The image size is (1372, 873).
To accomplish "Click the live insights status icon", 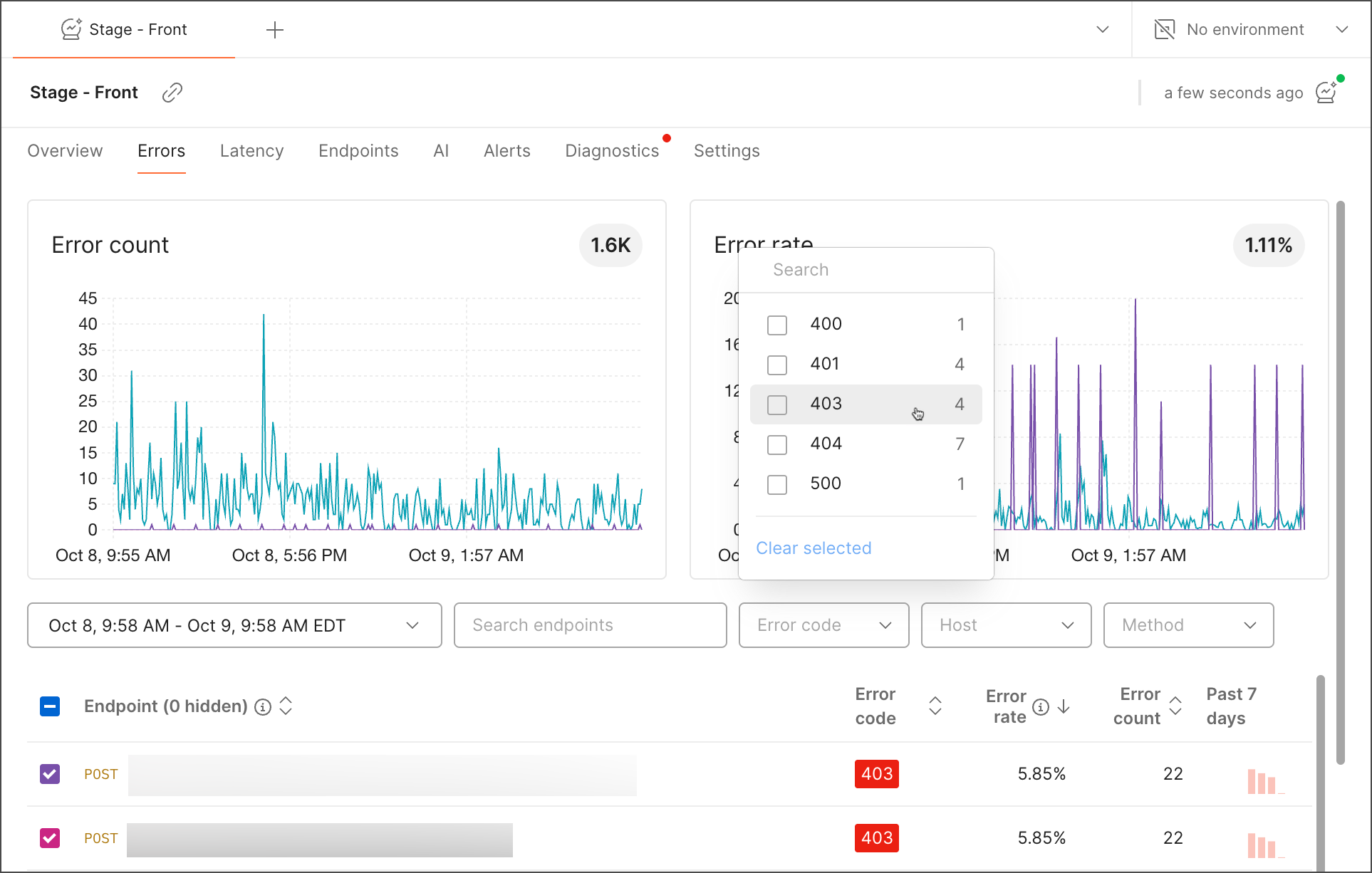I will (1326, 93).
